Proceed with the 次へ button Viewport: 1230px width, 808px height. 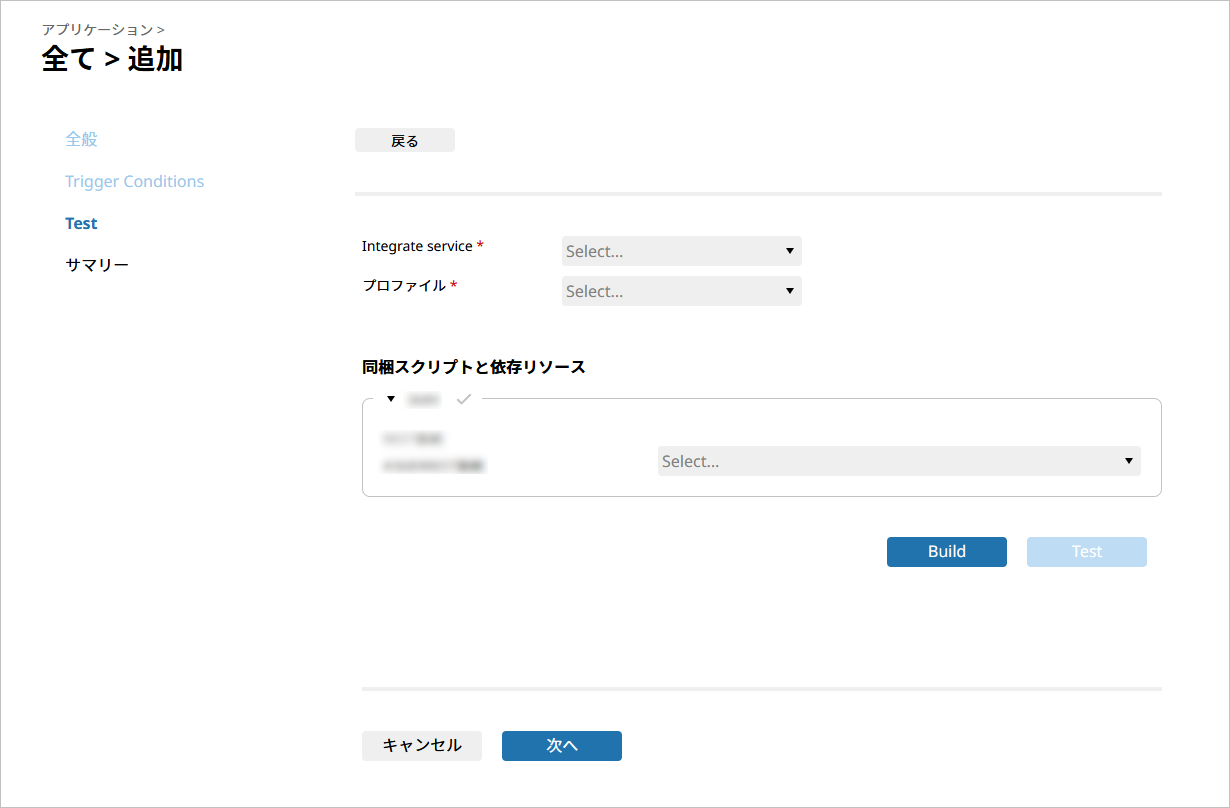pos(561,746)
